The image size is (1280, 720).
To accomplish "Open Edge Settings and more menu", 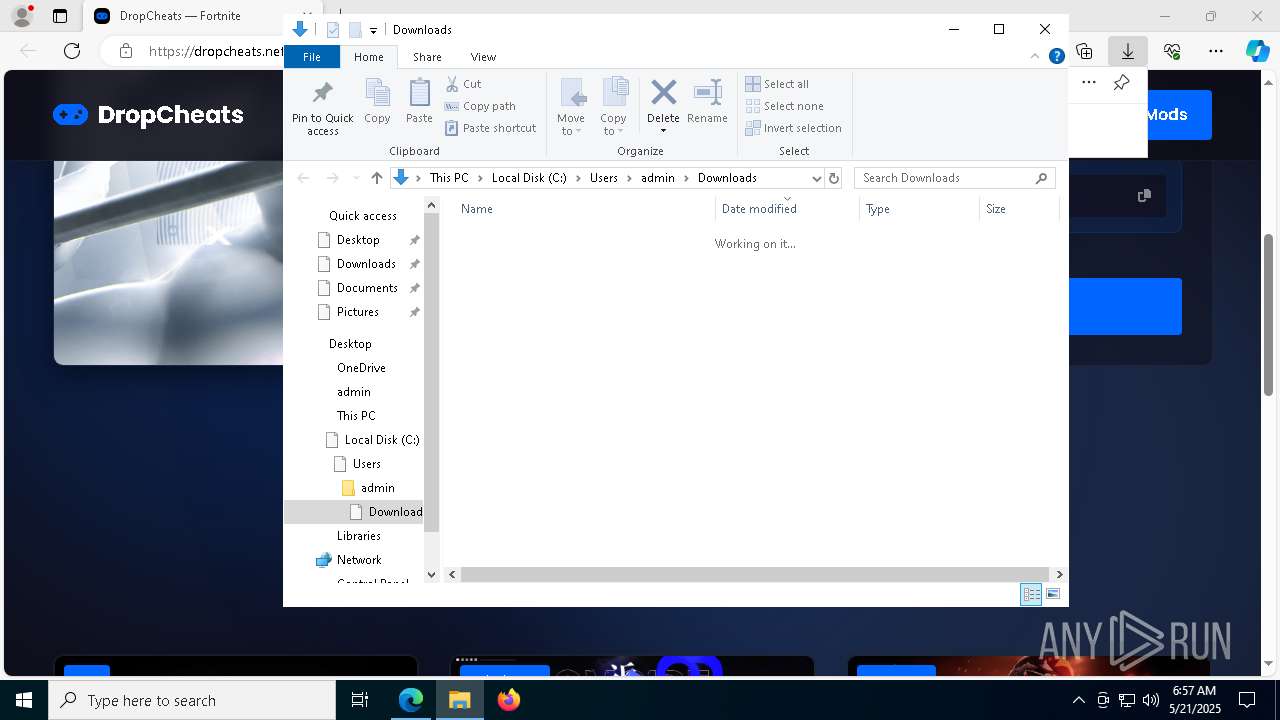I will point(1216,50).
